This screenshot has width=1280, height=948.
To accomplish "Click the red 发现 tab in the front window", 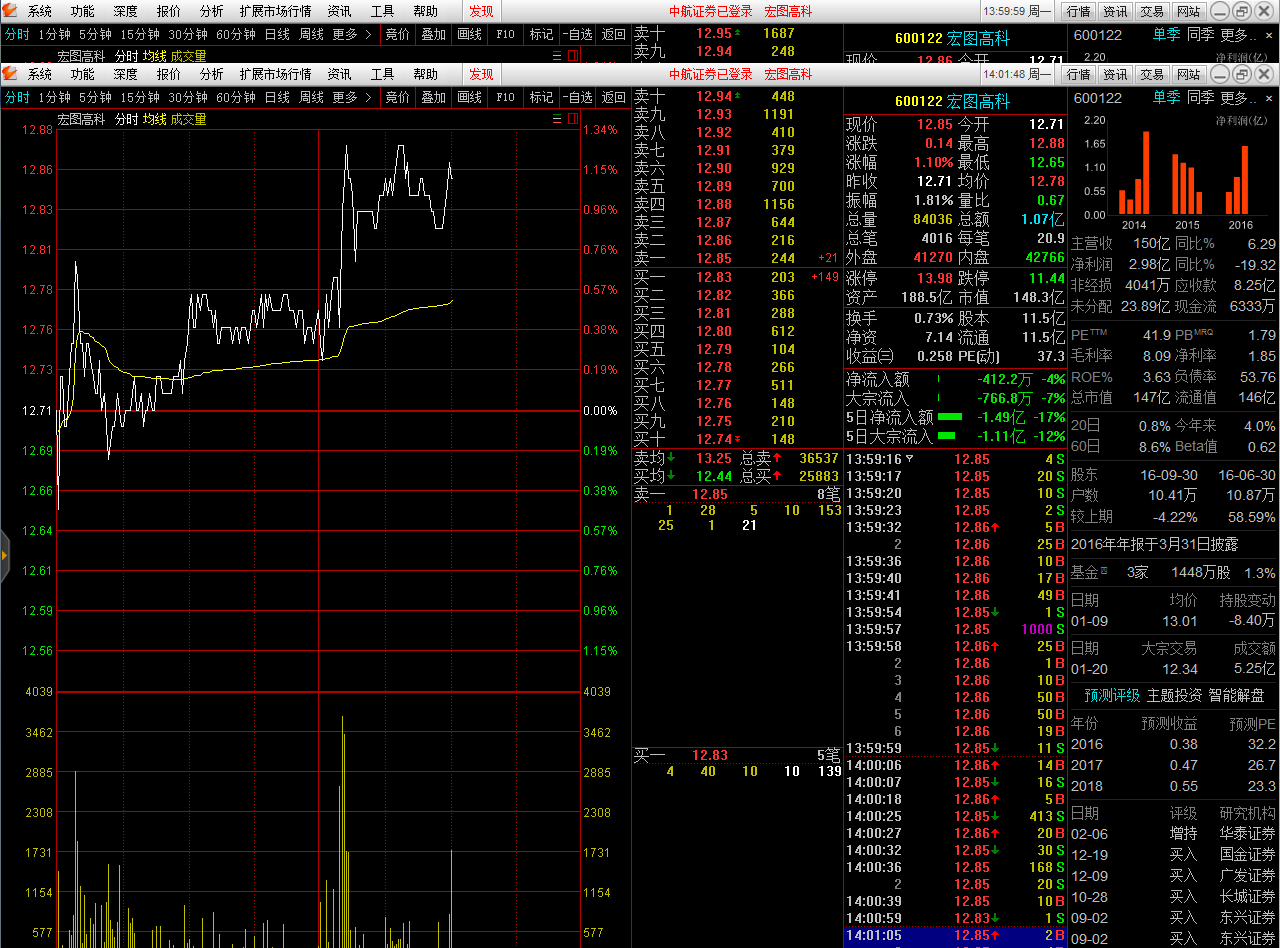I will tap(481, 74).
